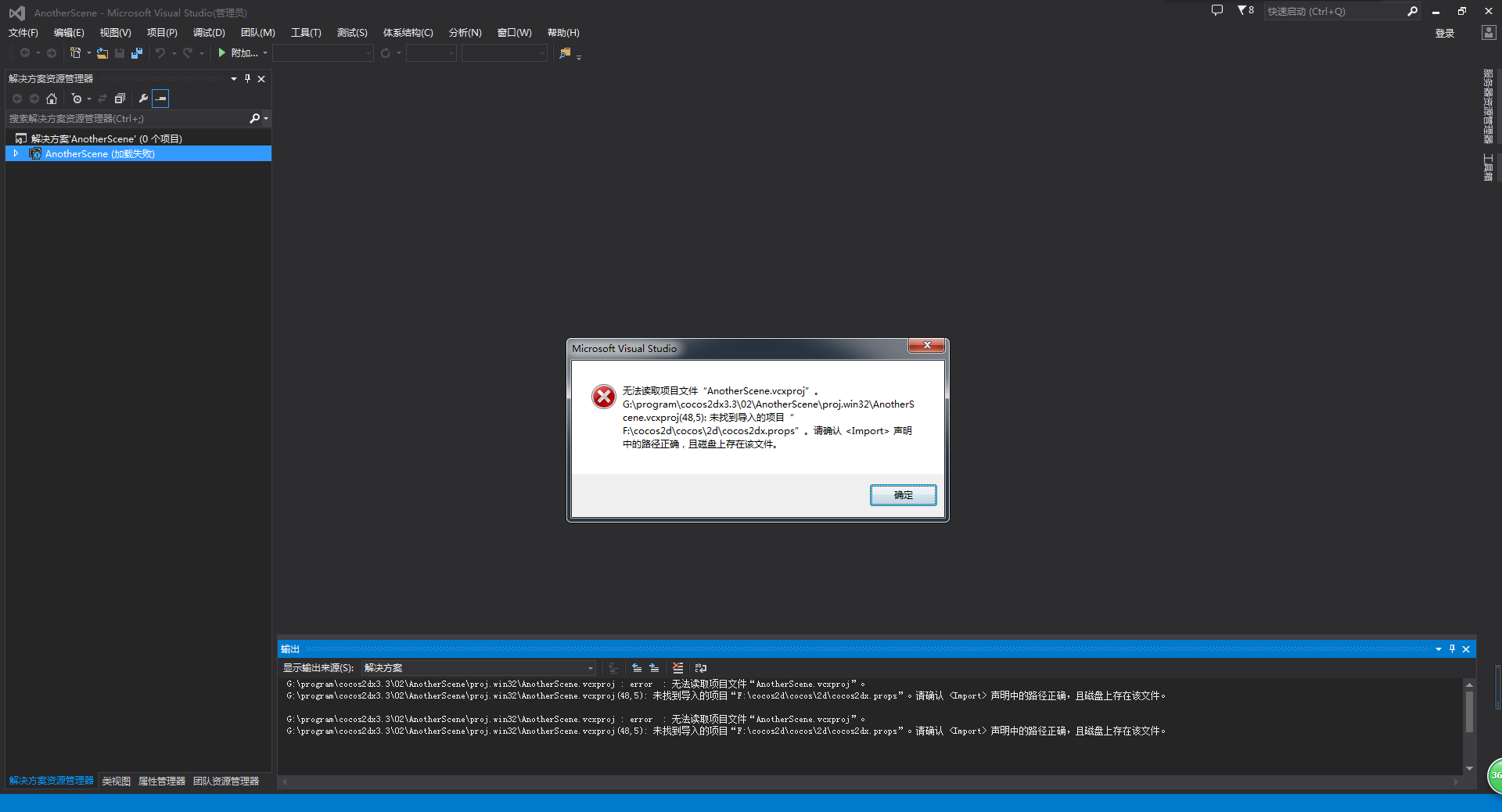Click the Navigate Backward toolbar arrow
This screenshot has height=812, width=1502.
tap(25, 53)
